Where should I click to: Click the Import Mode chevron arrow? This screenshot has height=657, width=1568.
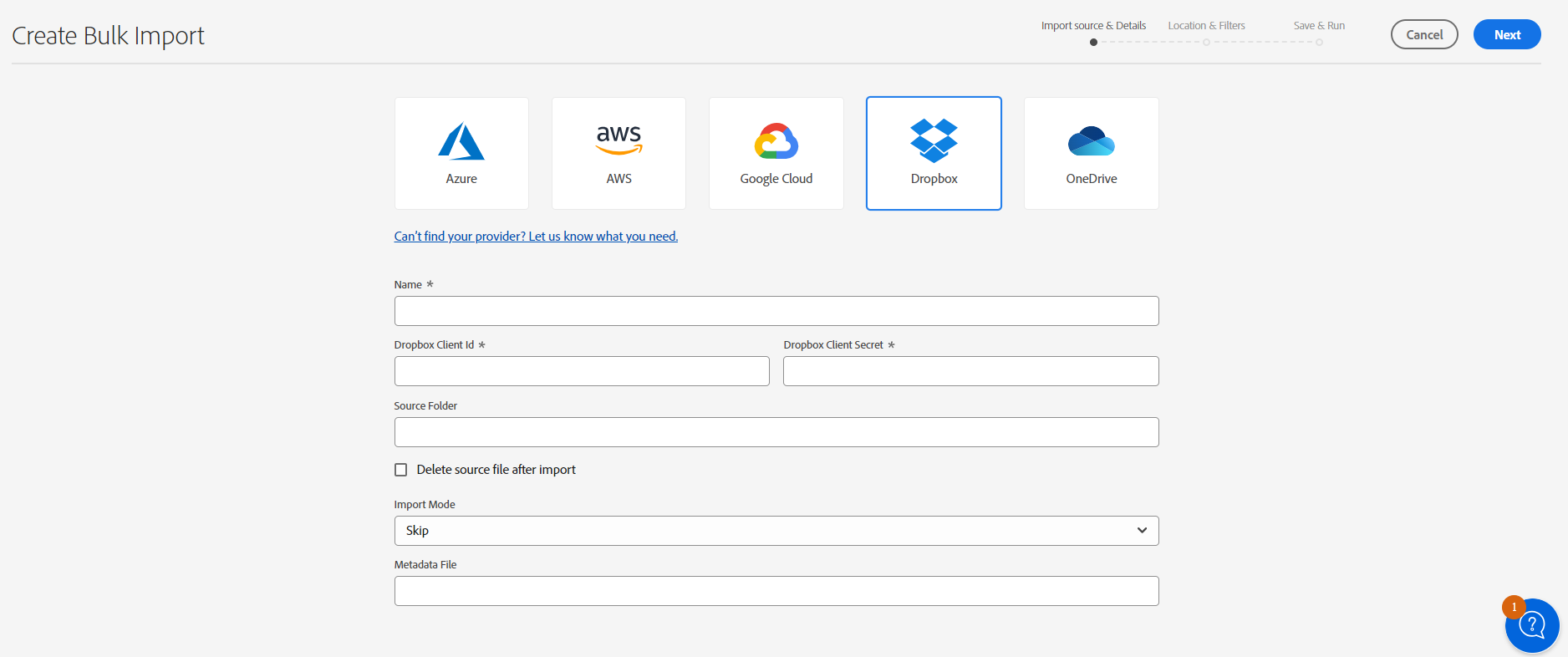tap(1142, 531)
